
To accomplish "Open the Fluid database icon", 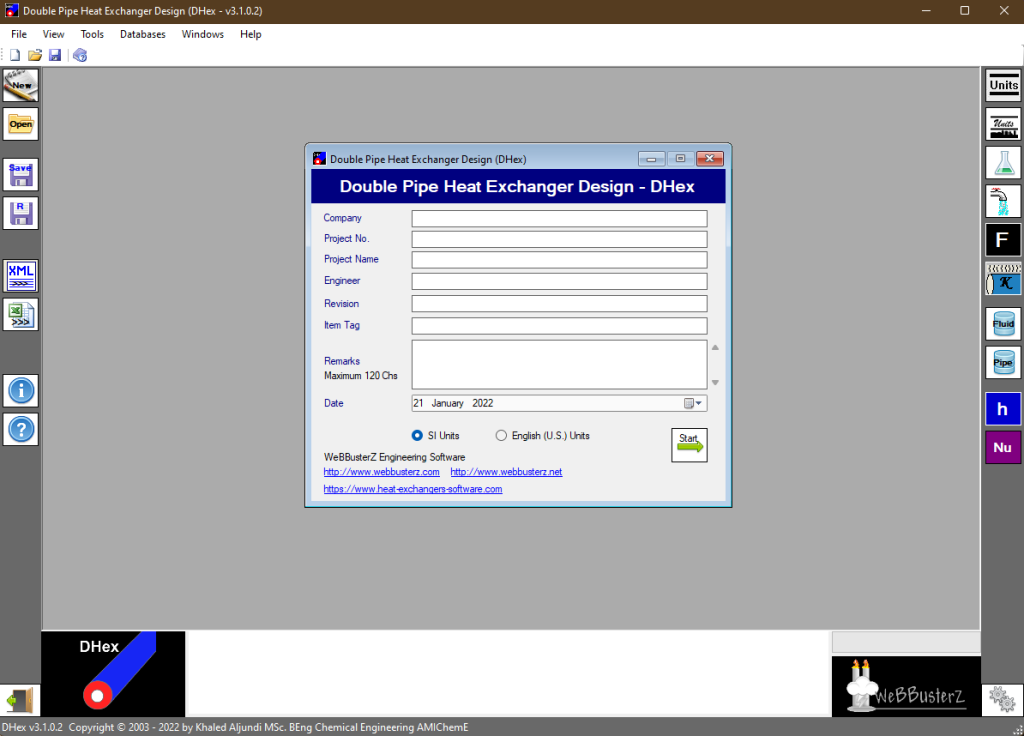I will tap(1003, 324).
